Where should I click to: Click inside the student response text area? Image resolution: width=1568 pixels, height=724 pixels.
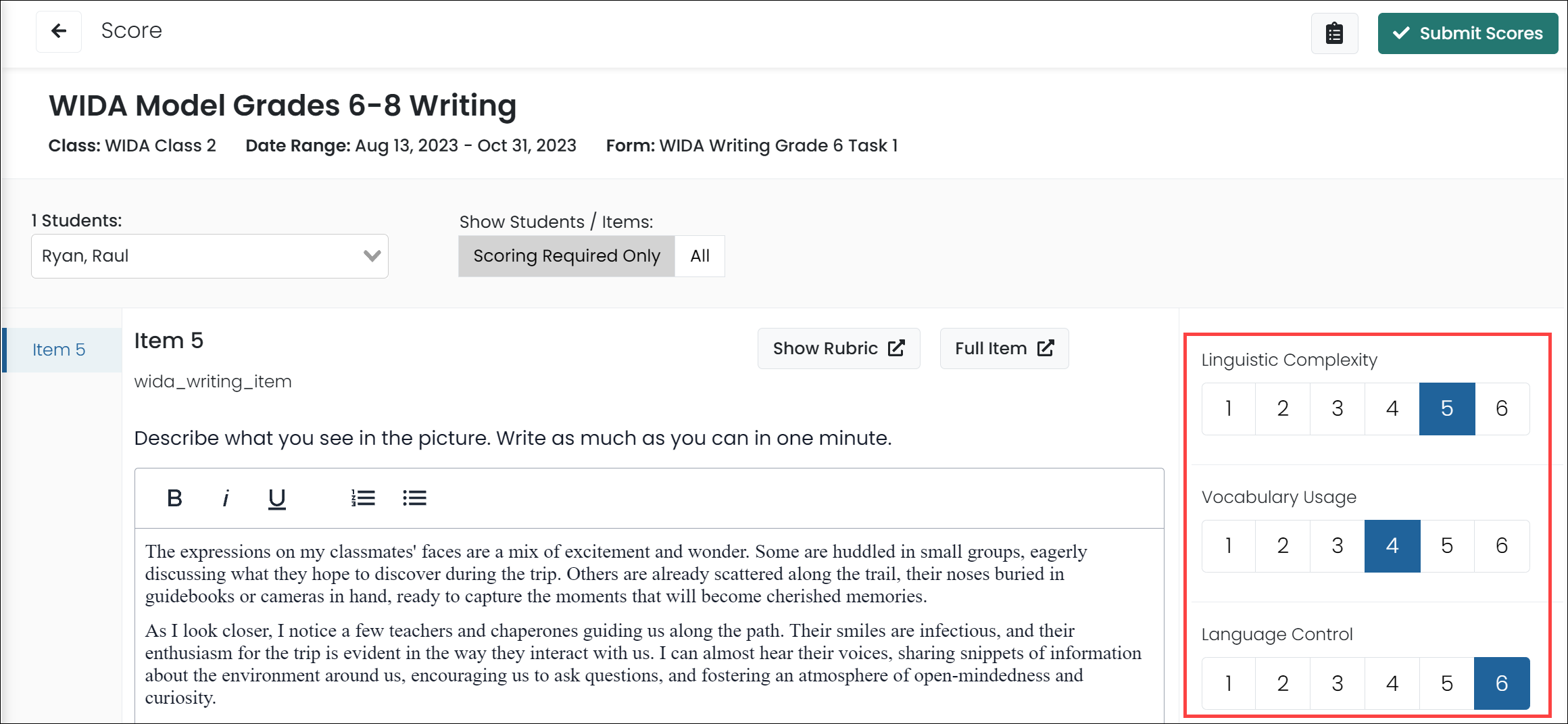coord(649,625)
